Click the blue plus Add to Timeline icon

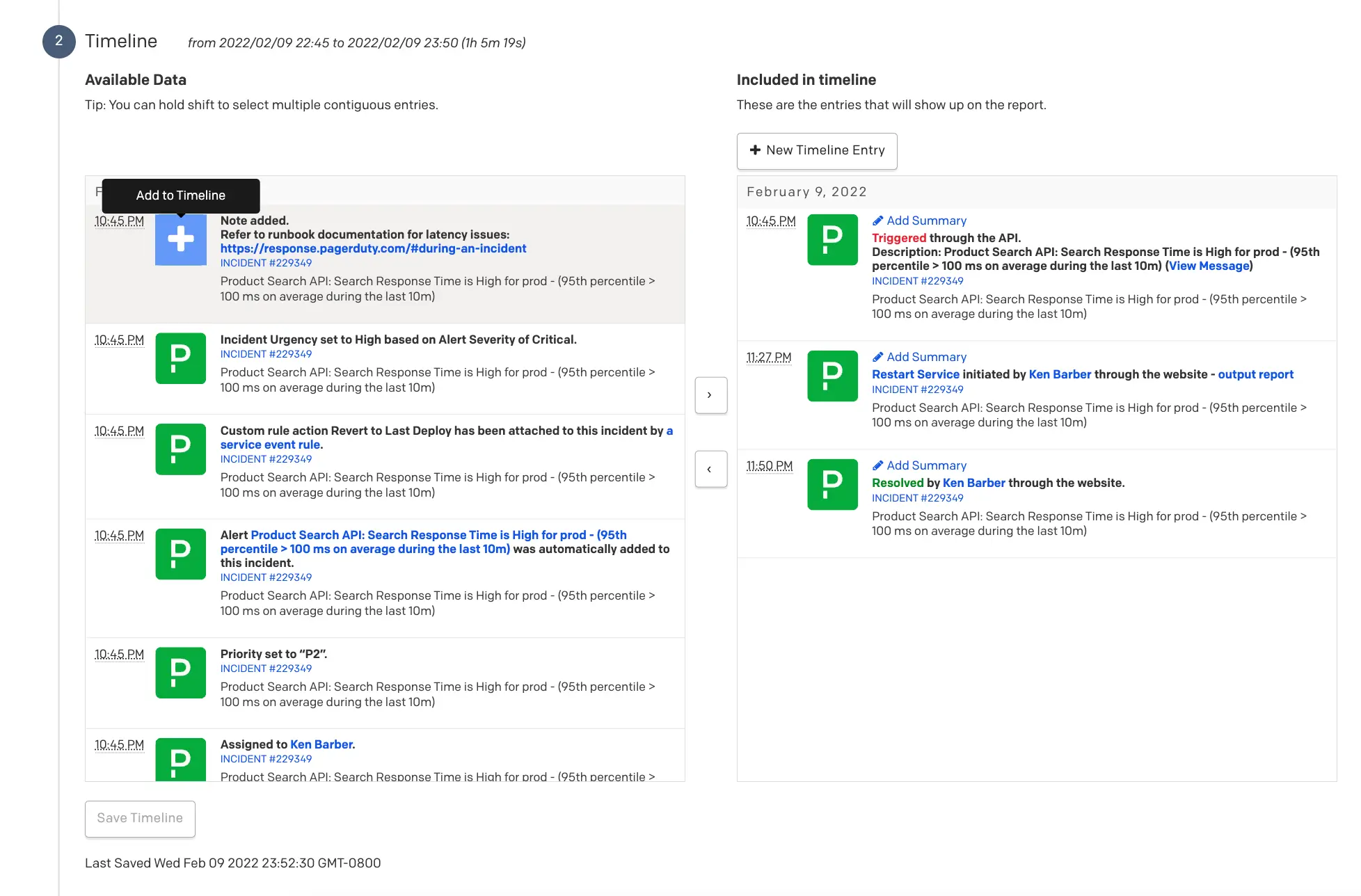pos(180,239)
